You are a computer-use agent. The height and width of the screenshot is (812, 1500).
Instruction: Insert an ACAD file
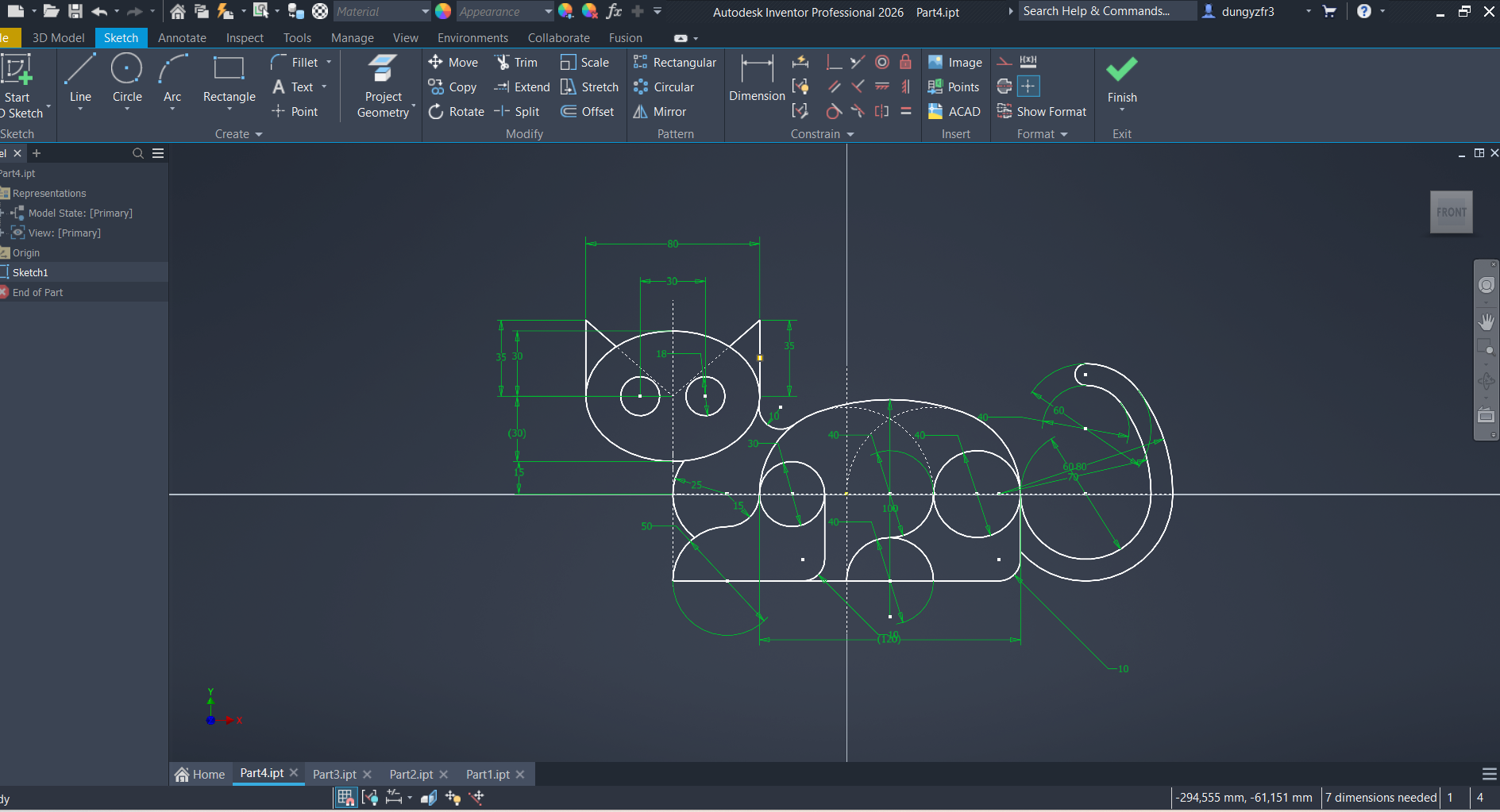coord(954,112)
